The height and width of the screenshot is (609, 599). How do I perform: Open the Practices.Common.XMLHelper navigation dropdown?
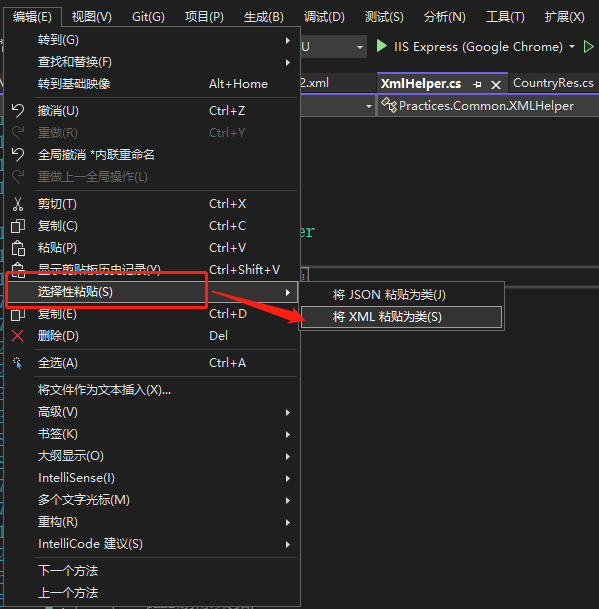(489, 106)
